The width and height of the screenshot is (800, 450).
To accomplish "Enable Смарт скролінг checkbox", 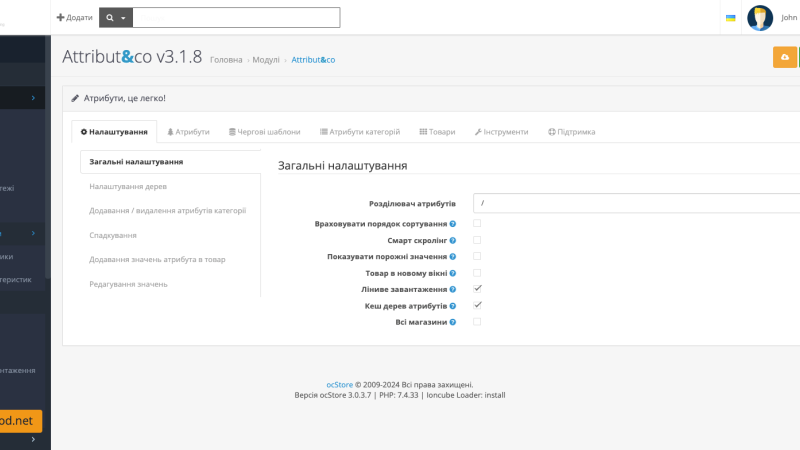I will coord(477,240).
